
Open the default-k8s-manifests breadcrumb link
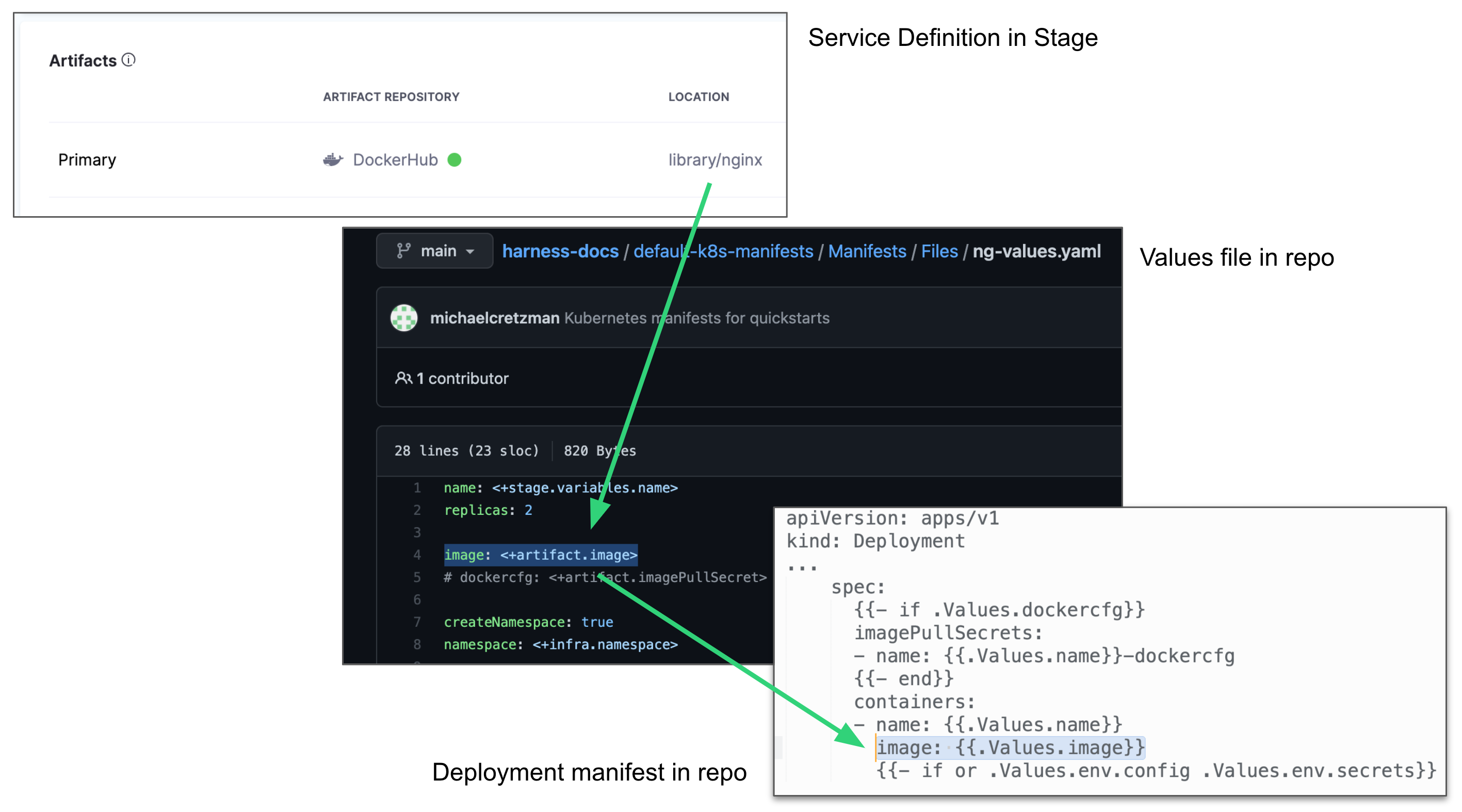pos(723,251)
